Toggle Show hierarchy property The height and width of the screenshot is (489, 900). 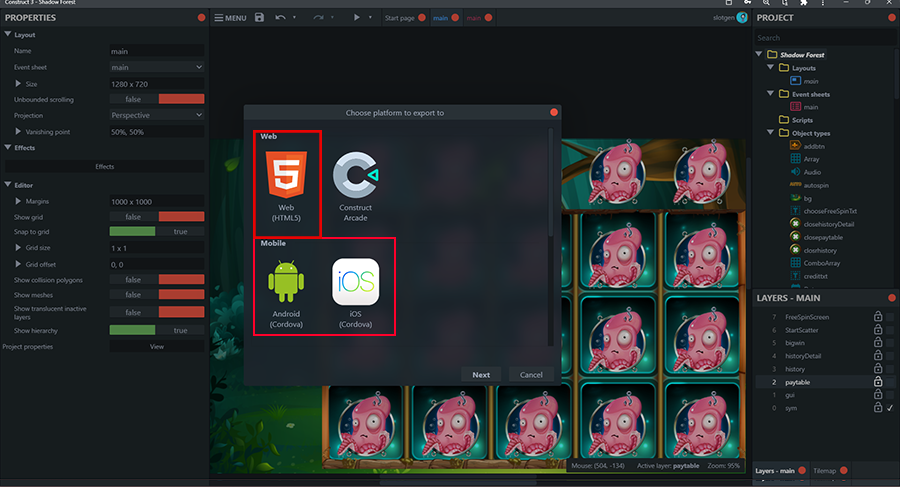coord(157,331)
